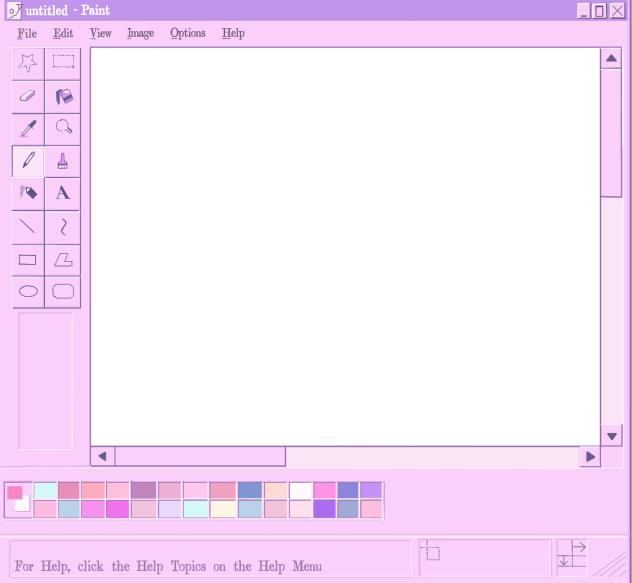Select the straight Line tool
Viewport: 632px width, 583px height.
28,227
